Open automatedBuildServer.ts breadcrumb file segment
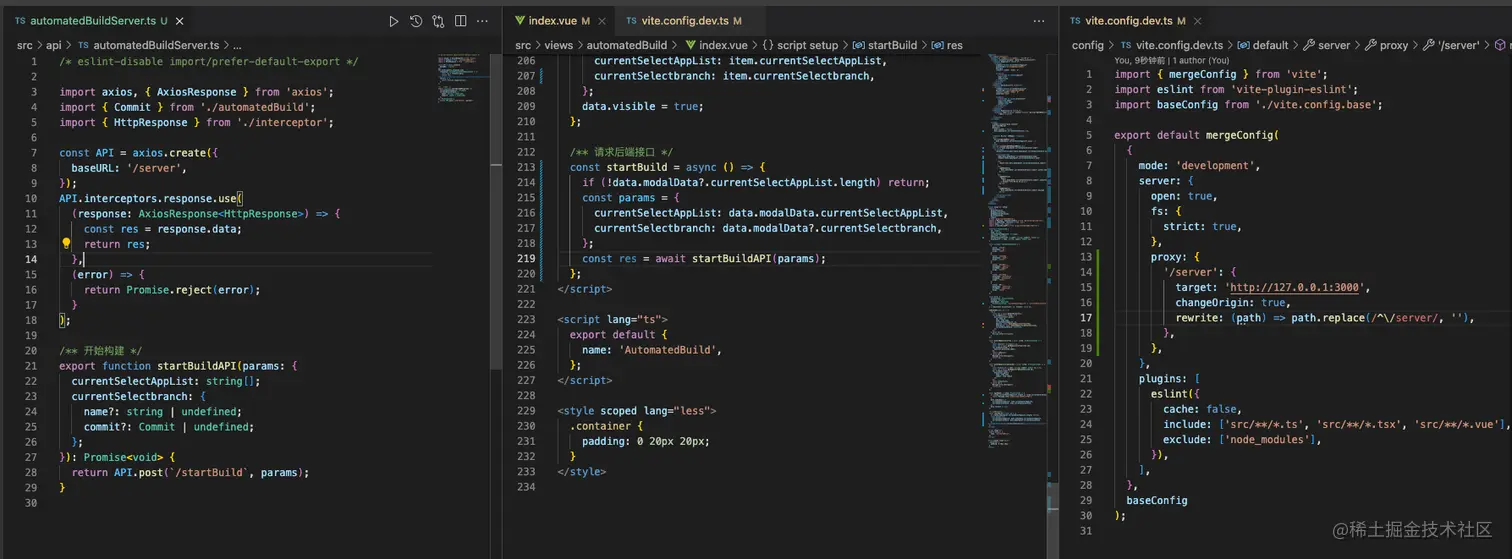The height and width of the screenshot is (559, 1512). pyautogui.click(x=148, y=45)
